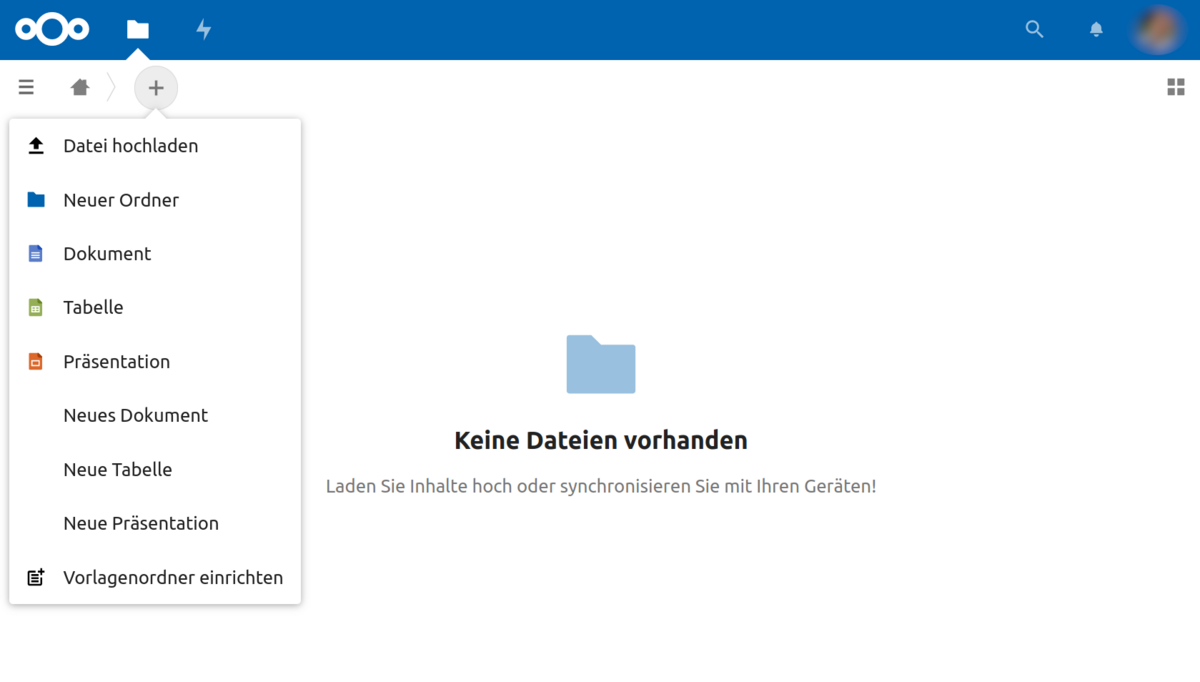This screenshot has height=682, width=1200.
Task: Click the empty folder placeholder image
Action: pos(601,364)
